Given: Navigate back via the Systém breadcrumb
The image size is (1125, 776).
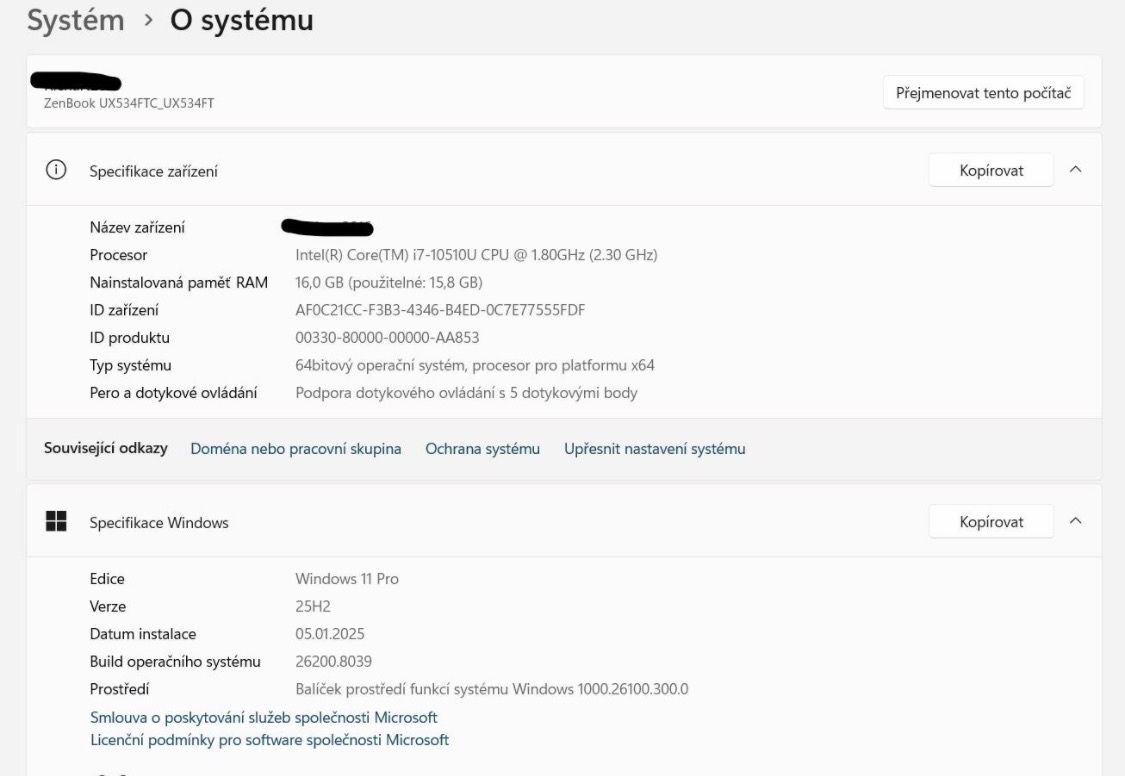Looking at the screenshot, I should [63, 21].
